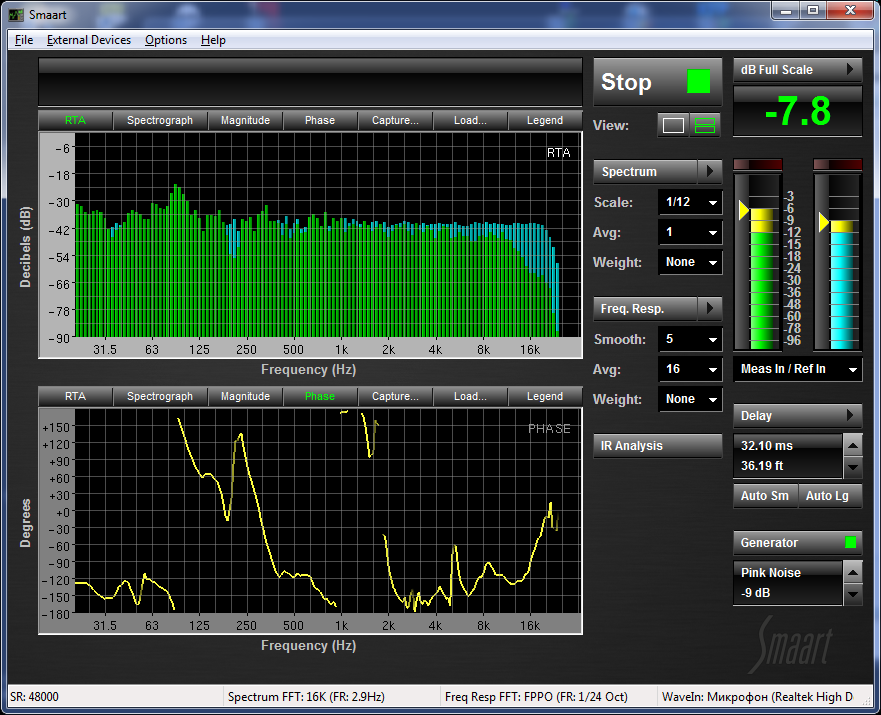Select the split two-pane view icon
Screen dimensions: 881x715
click(706, 125)
